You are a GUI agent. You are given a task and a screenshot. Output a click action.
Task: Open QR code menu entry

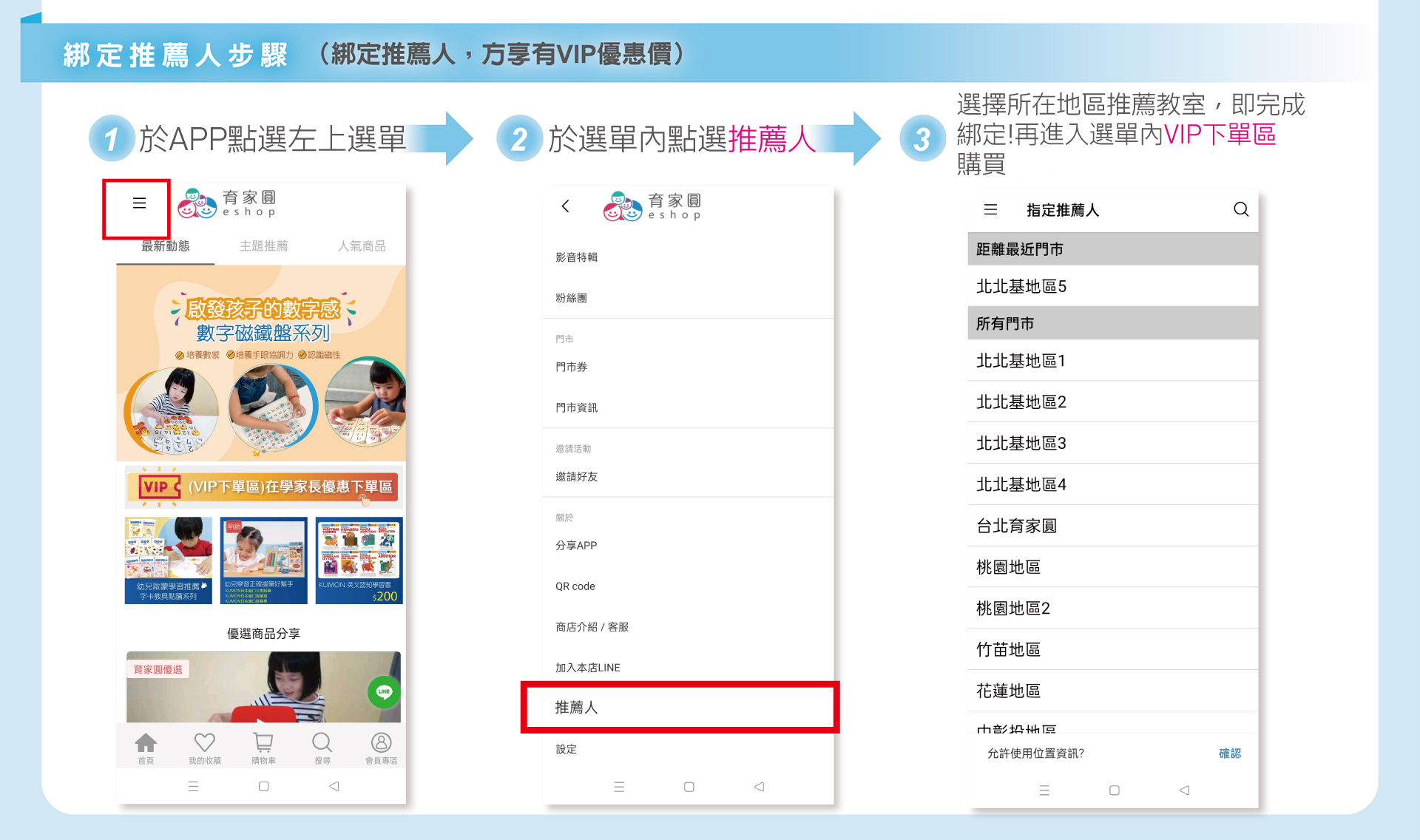(688, 586)
